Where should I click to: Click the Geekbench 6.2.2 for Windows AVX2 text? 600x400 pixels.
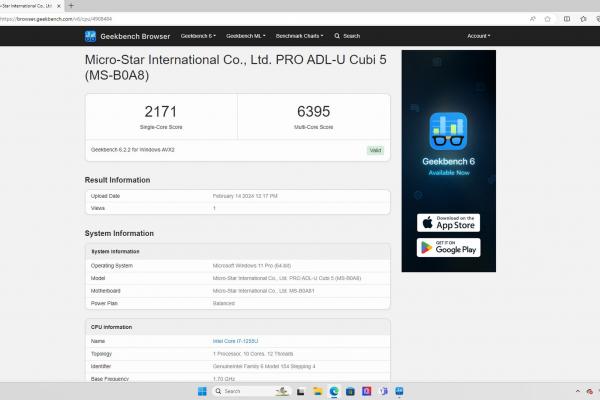click(132, 150)
